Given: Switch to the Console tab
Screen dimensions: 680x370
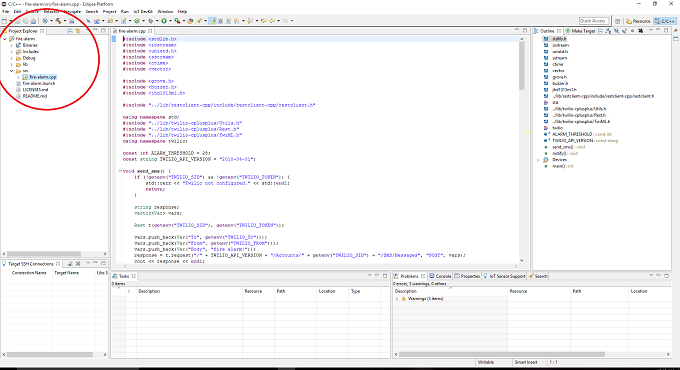Looking at the screenshot, I should click(x=440, y=276).
